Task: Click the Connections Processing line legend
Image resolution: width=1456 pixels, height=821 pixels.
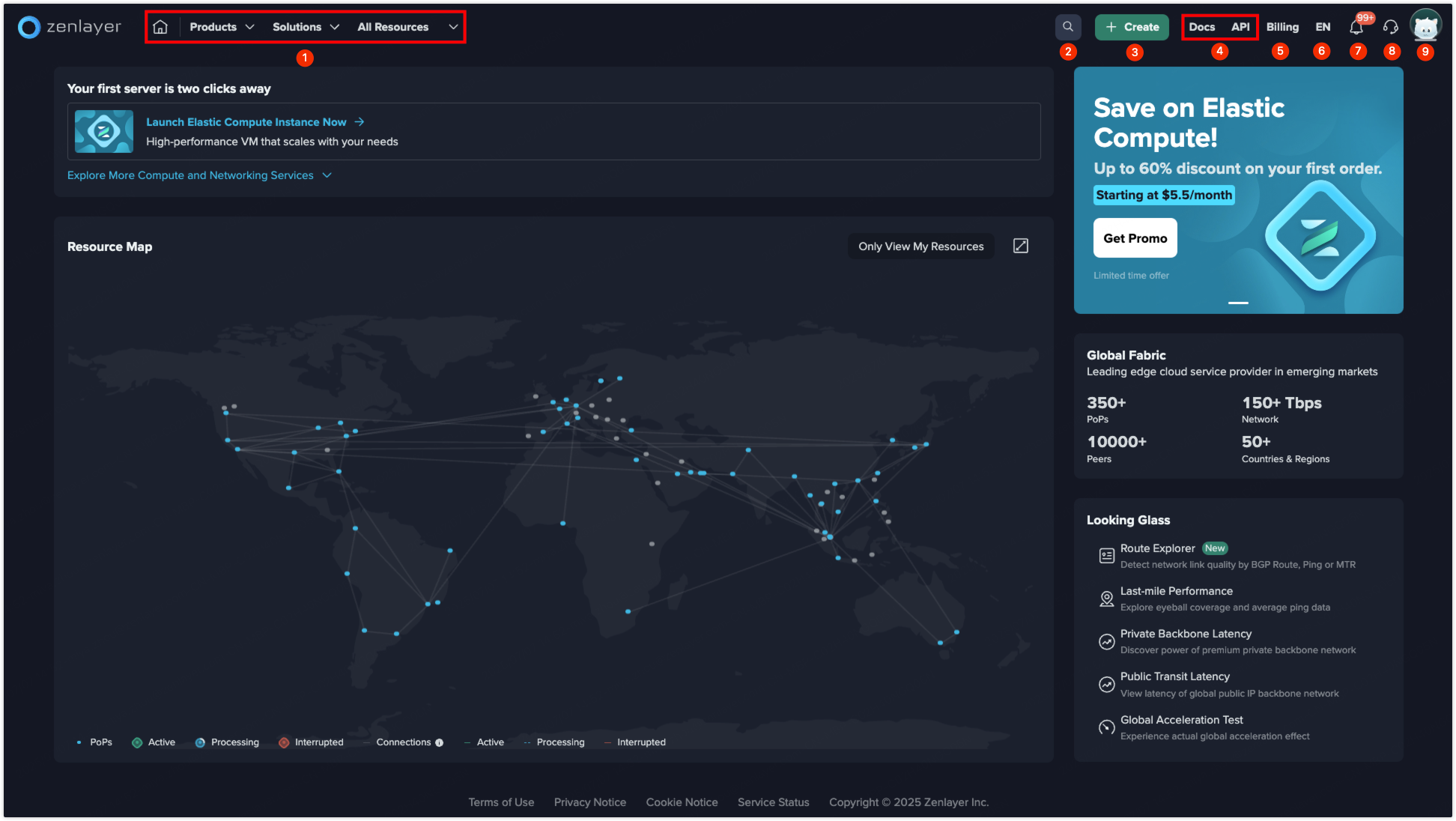Action: tap(554, 742)
